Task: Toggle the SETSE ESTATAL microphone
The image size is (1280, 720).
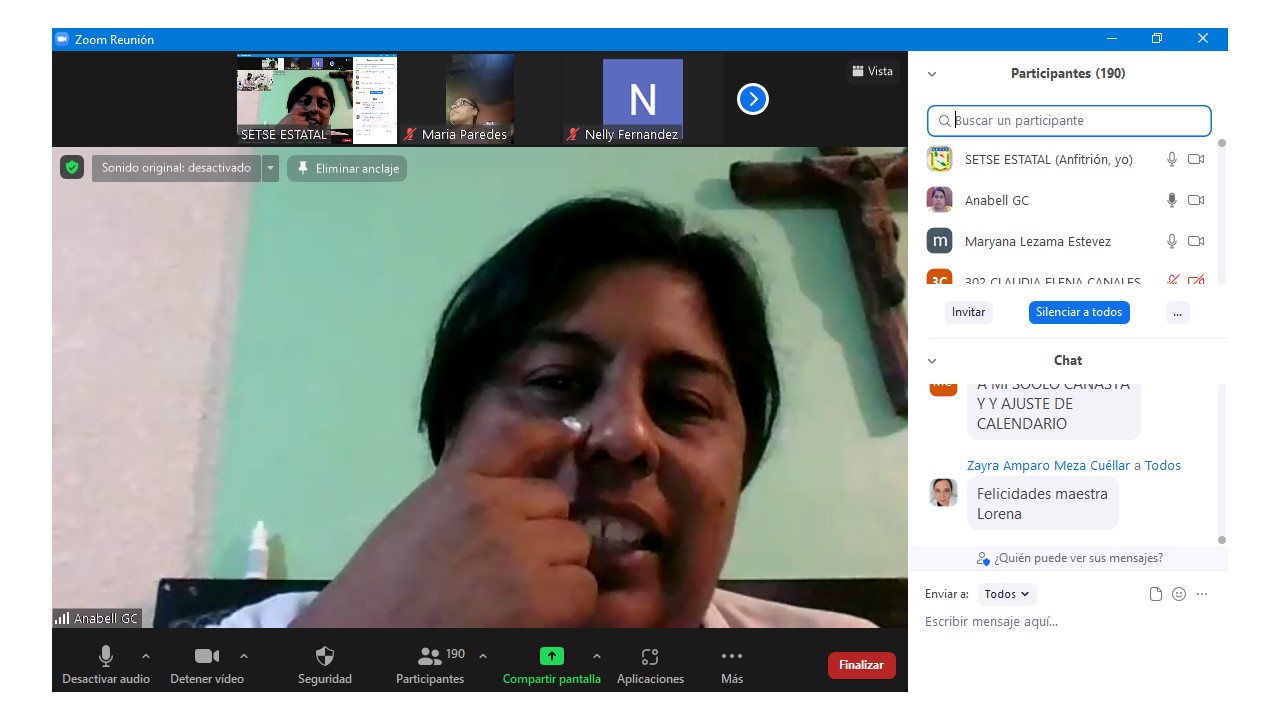Action: (x=1172, y=159)
